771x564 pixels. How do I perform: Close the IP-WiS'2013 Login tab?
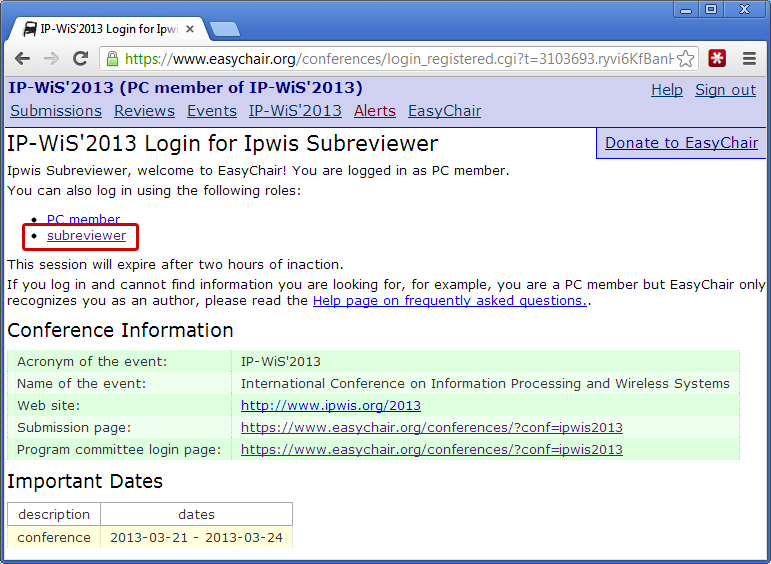(192, 29)
